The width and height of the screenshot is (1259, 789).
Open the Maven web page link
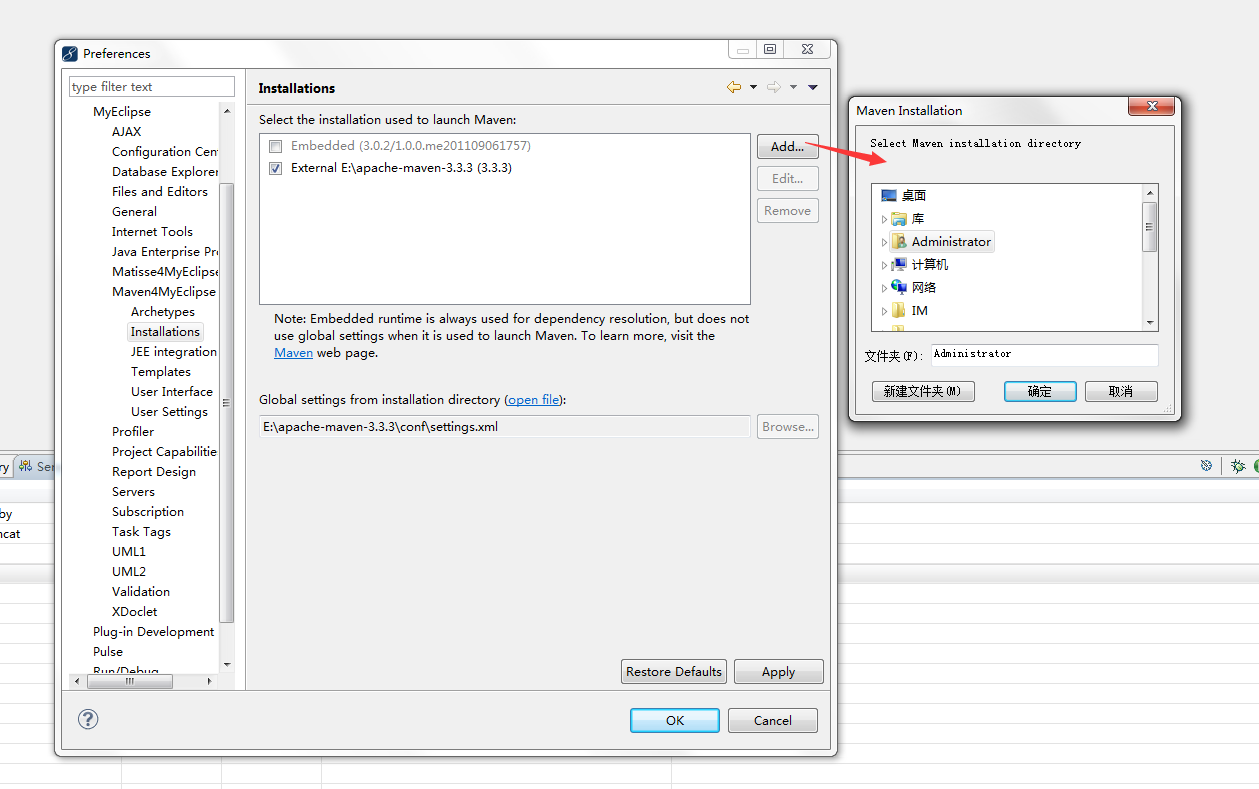coord(293,353)
